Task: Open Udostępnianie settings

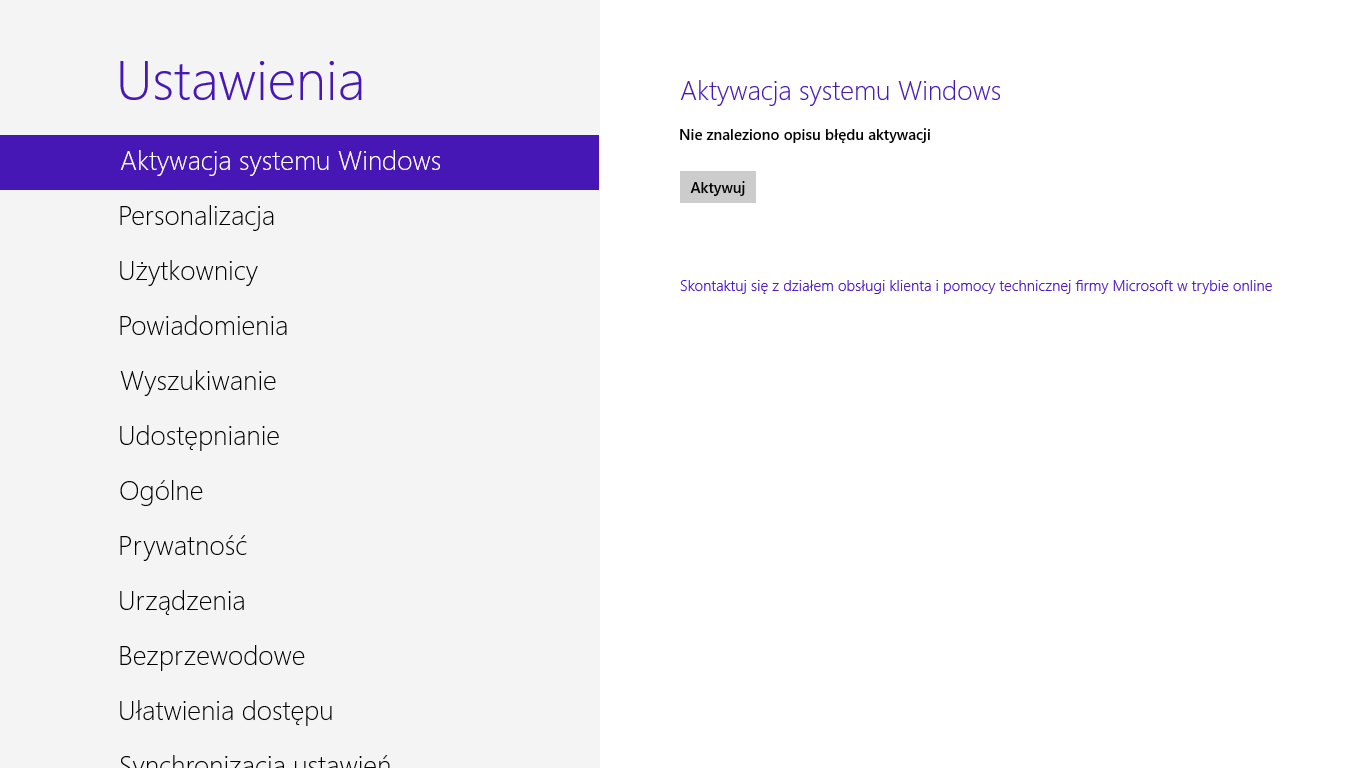Action: (x=299, y=437)
